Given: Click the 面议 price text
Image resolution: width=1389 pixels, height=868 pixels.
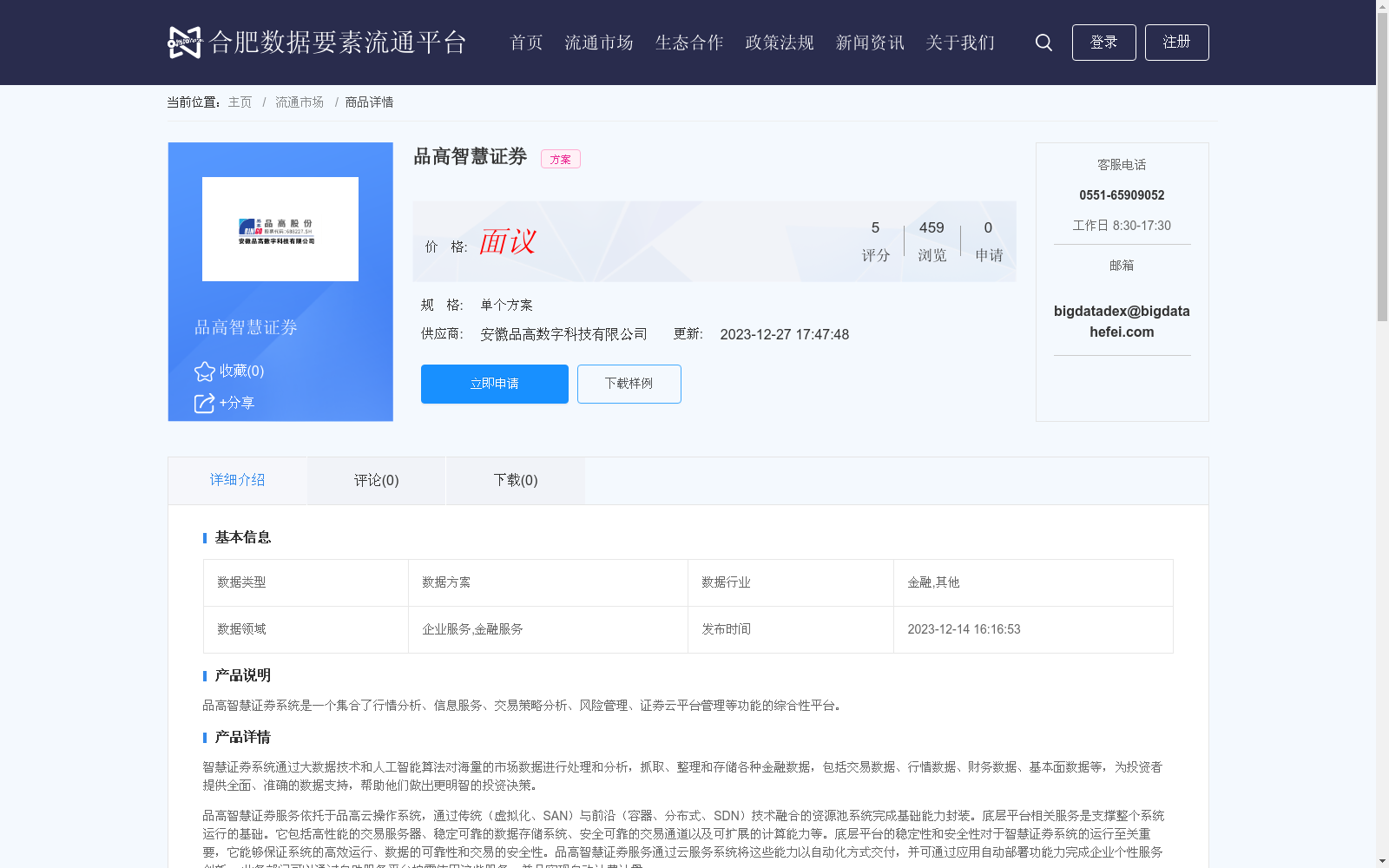Looking at the screenshot, I should [x=508, y=241].
